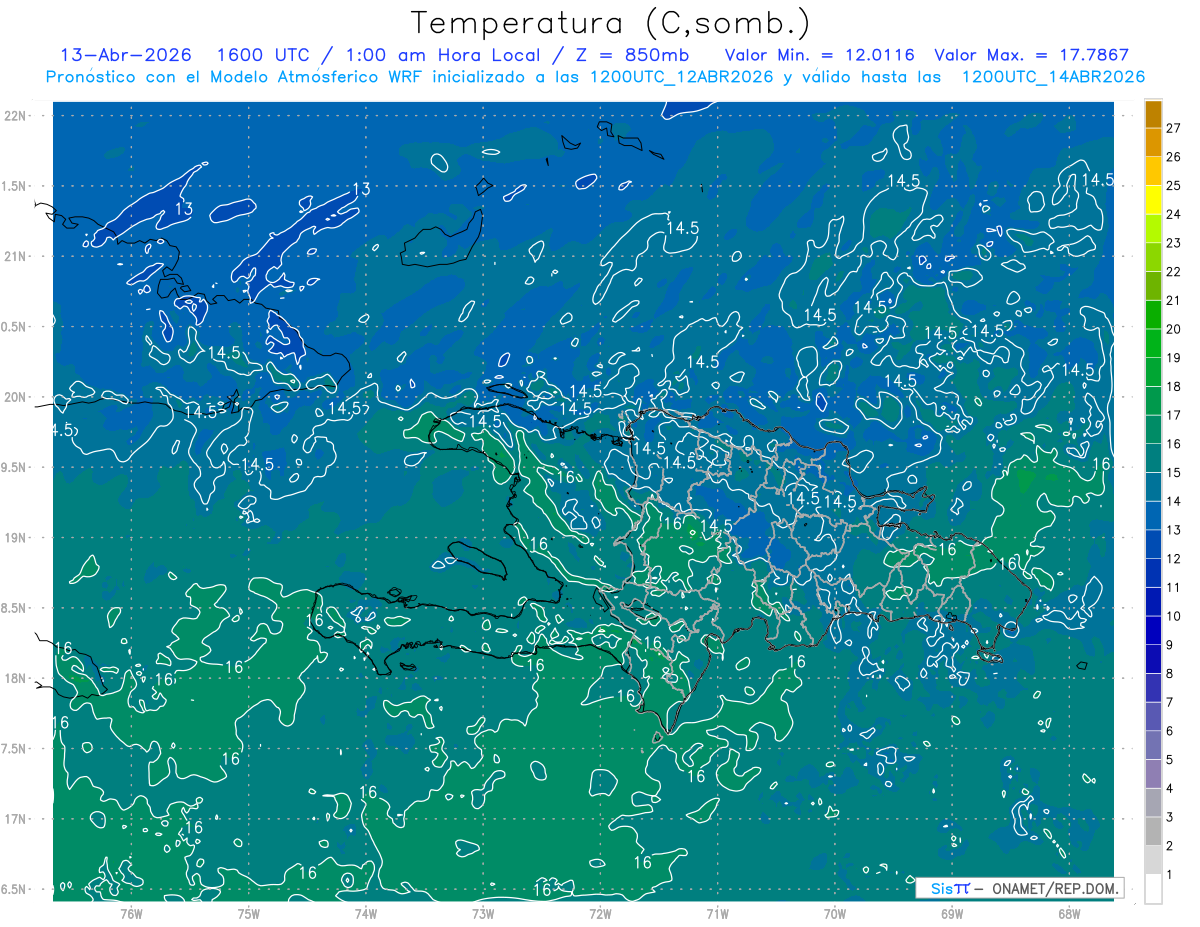Click the Temperatura (C,somb.) title
This screenshot has width=1200, height=927.
coord(611,22)
